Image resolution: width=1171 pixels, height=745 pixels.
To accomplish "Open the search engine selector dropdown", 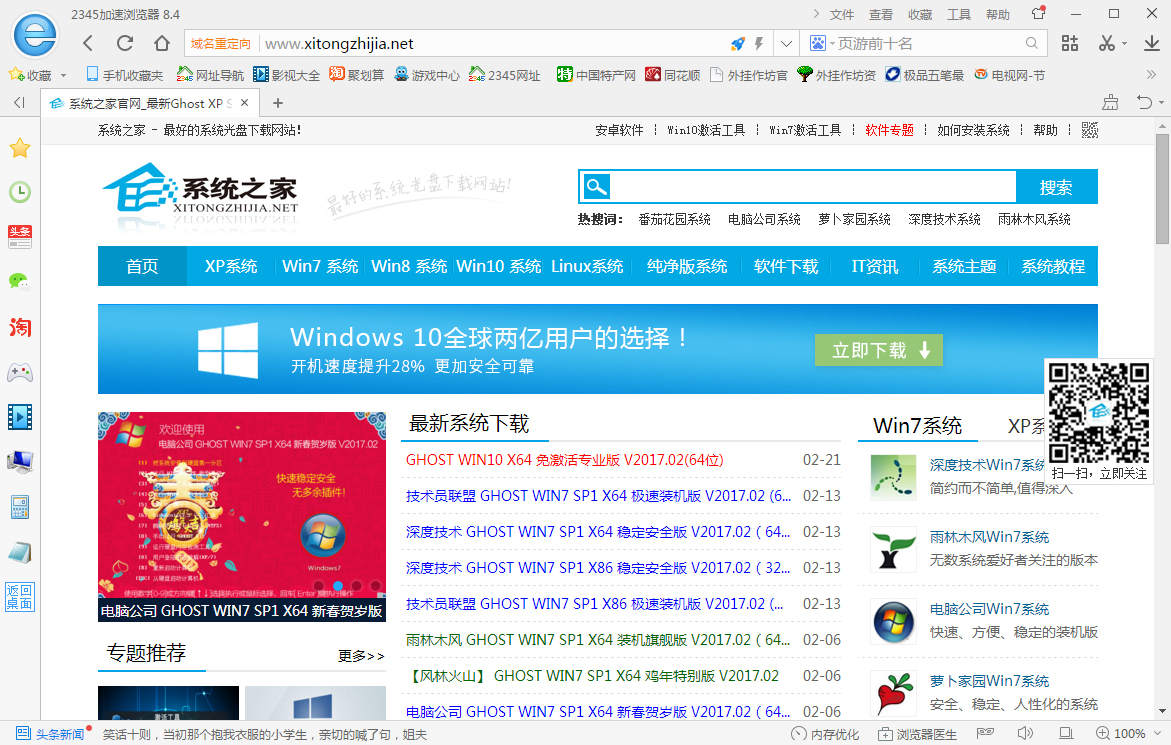I will point(822,44).
